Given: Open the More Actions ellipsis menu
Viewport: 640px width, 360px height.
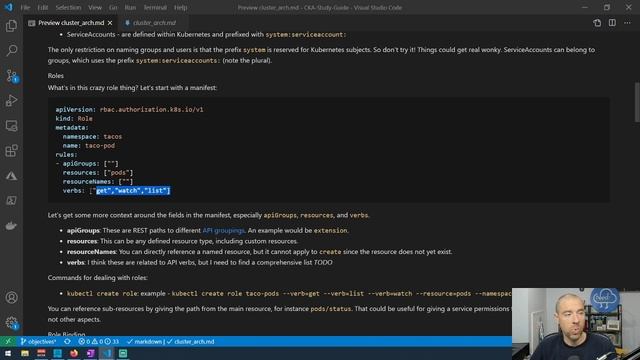Looking at the screenshot, I should [x=627, y=23].
